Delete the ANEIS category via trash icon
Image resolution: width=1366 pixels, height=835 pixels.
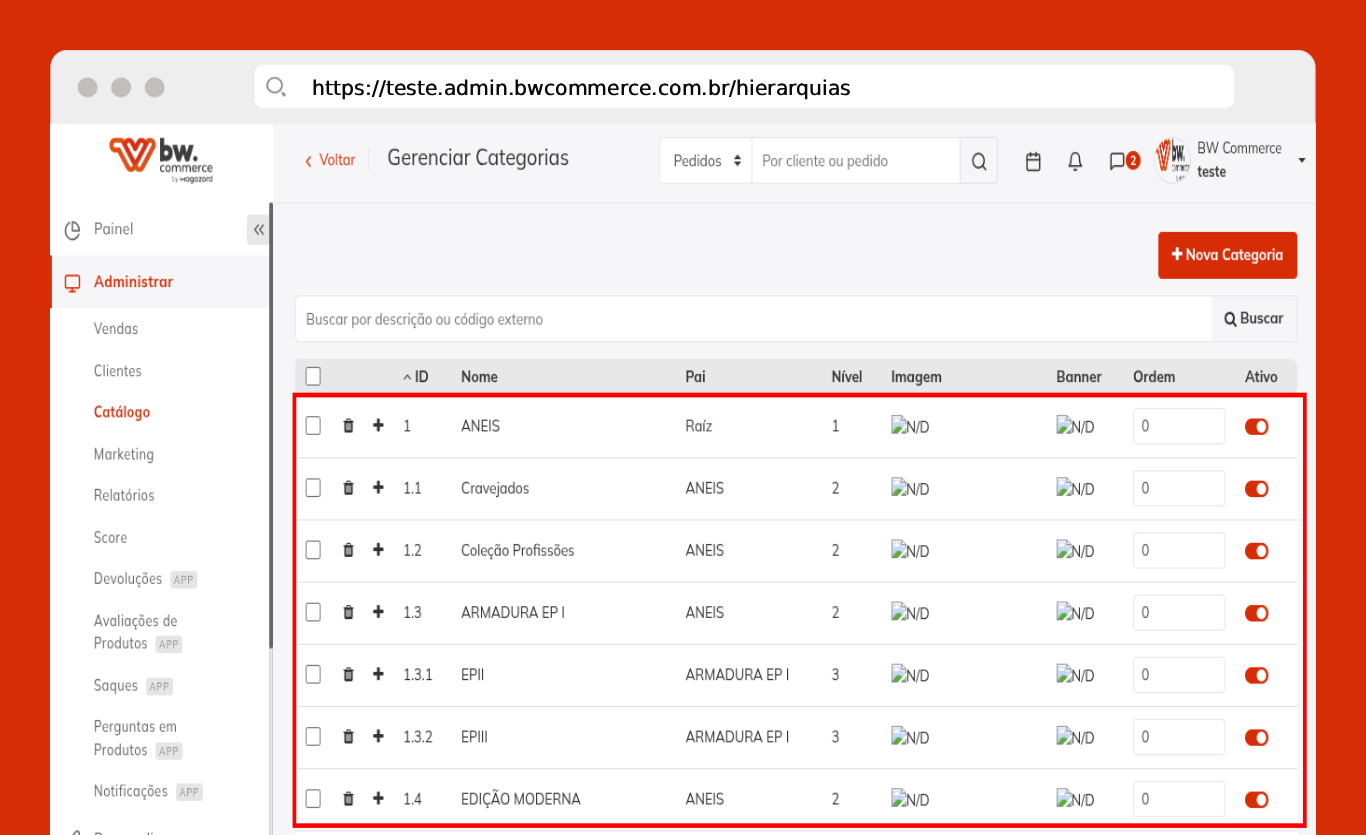(x=348, y=426)
